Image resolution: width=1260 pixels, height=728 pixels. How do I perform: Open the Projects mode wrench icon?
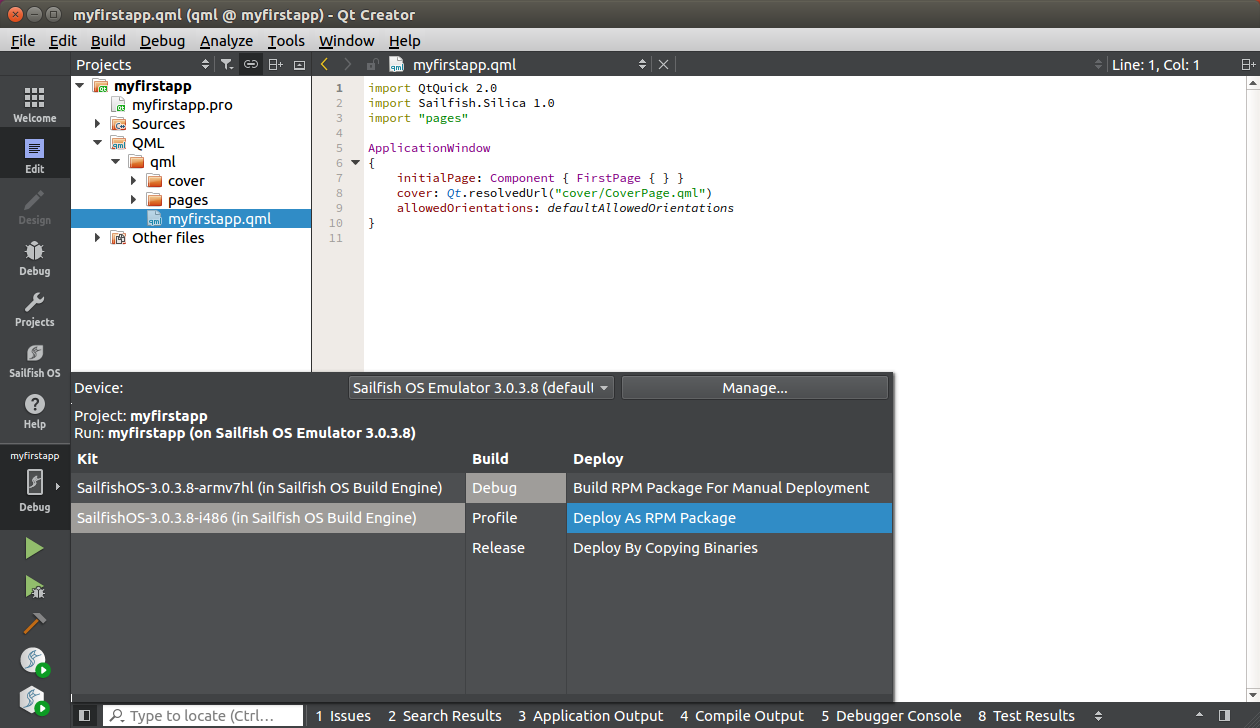[34, 309]
